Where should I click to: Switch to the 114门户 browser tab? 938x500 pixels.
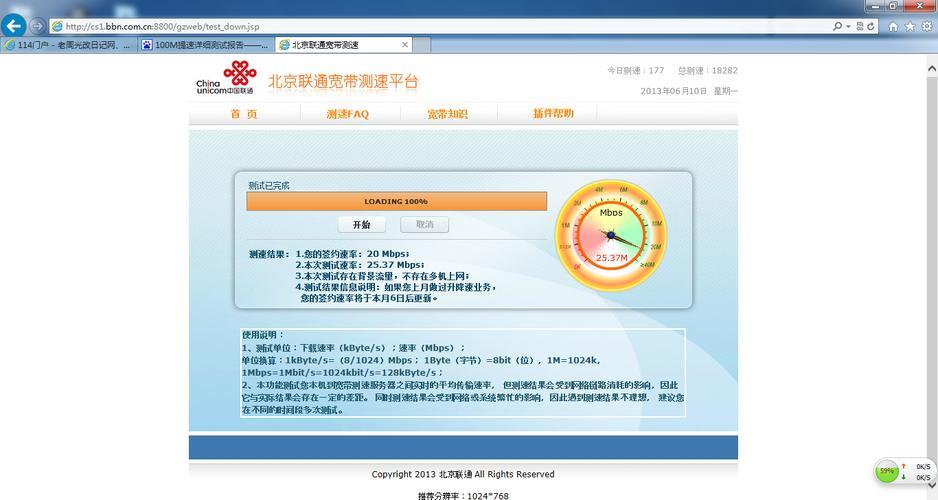tap(69, 45)
